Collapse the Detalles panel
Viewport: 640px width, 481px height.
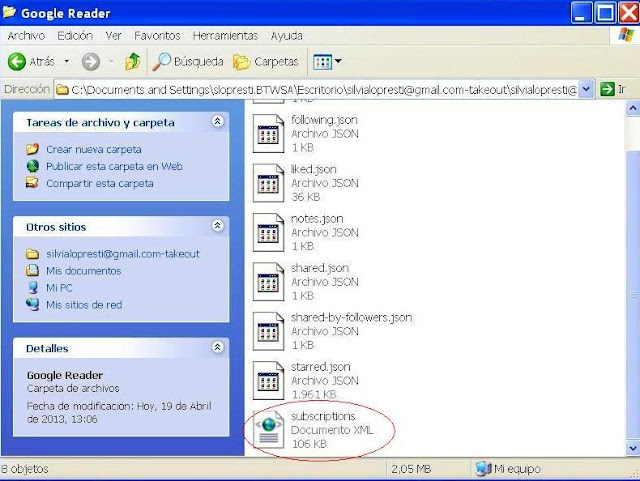pyautogui.click(x=218, y=347)
